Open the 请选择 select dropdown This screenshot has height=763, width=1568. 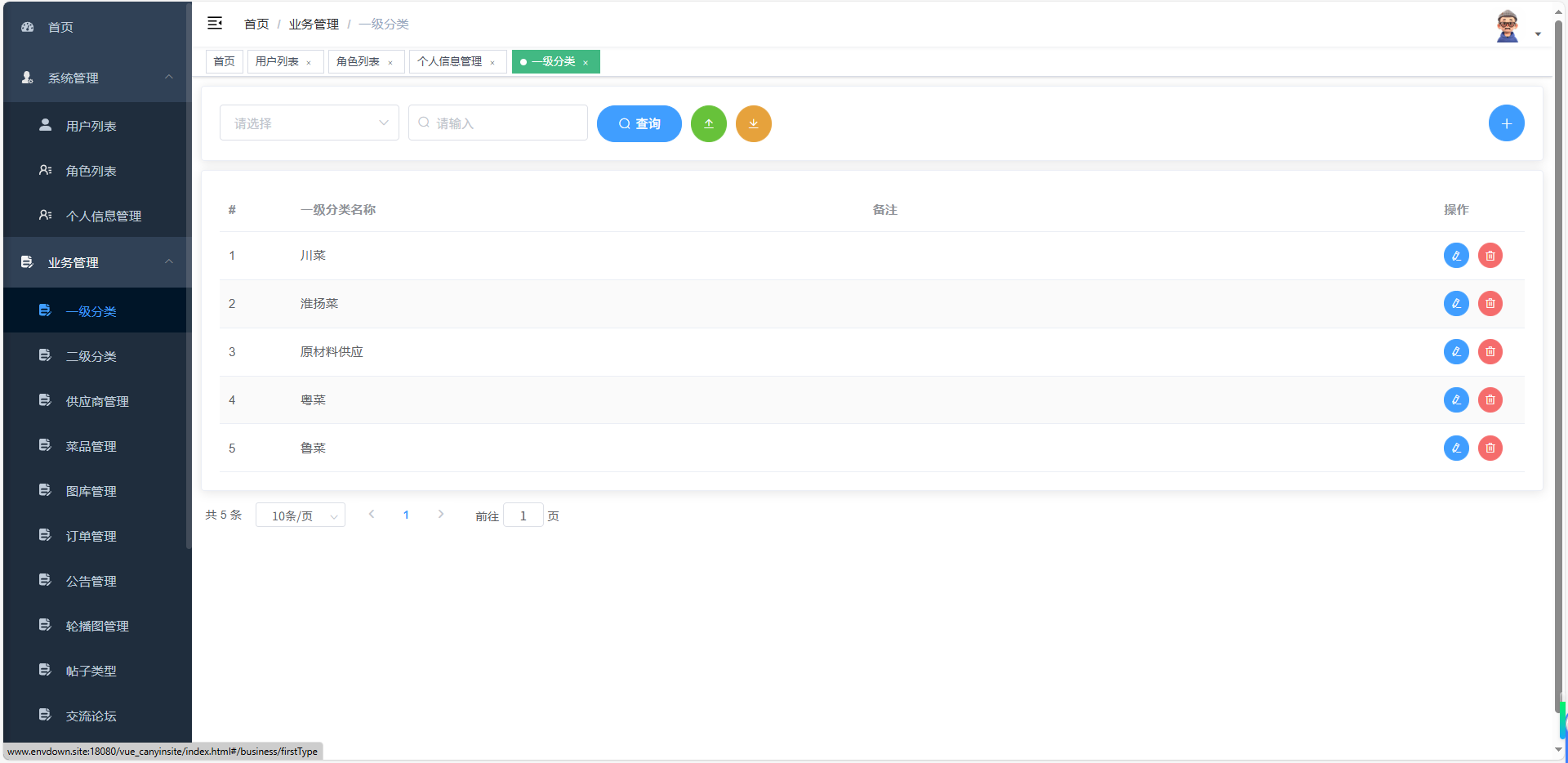click(309, 123)
